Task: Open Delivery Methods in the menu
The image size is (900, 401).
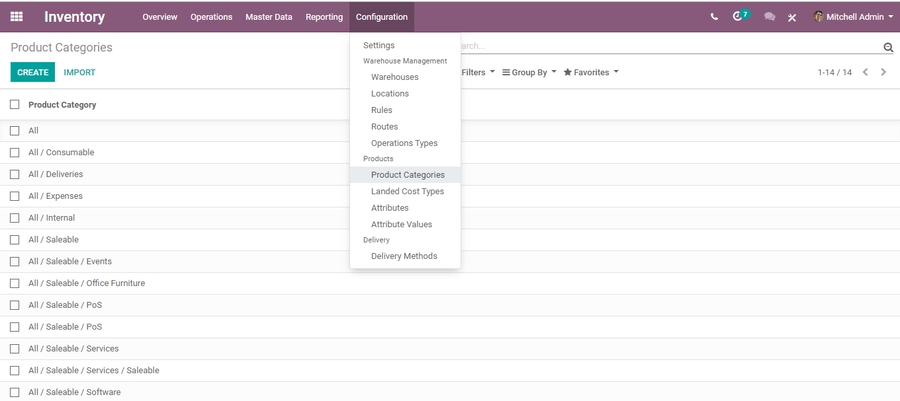Action: tap(404, 256)
